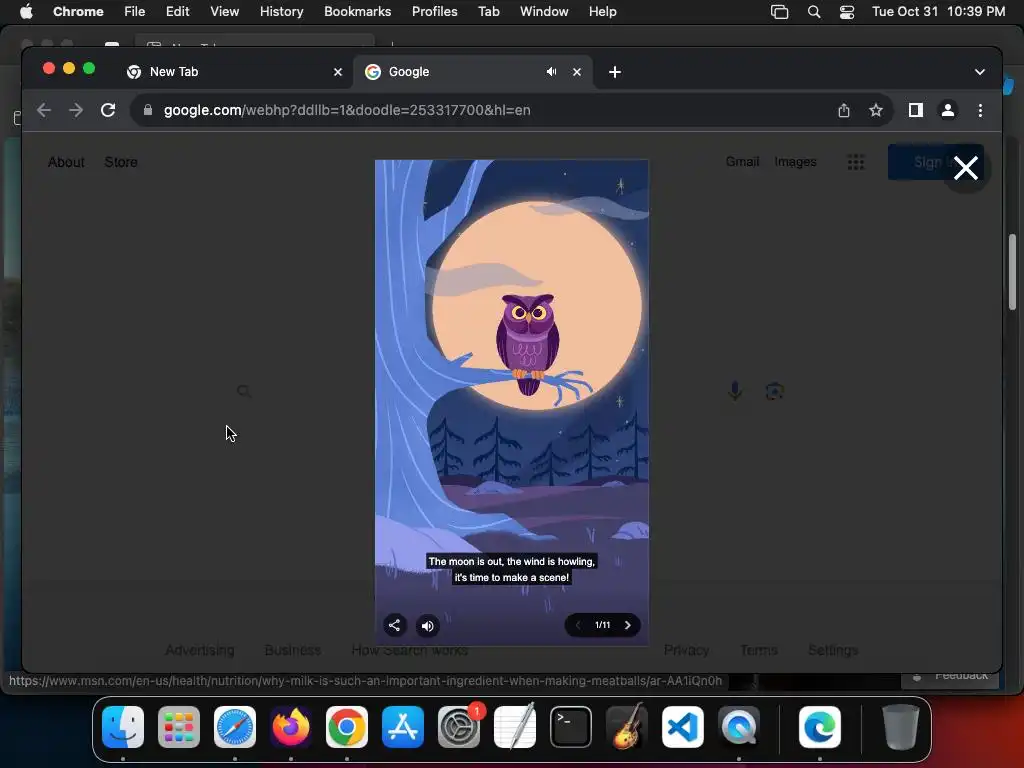
Task: Open the Advertising footer link
Action: coord(200,650)
